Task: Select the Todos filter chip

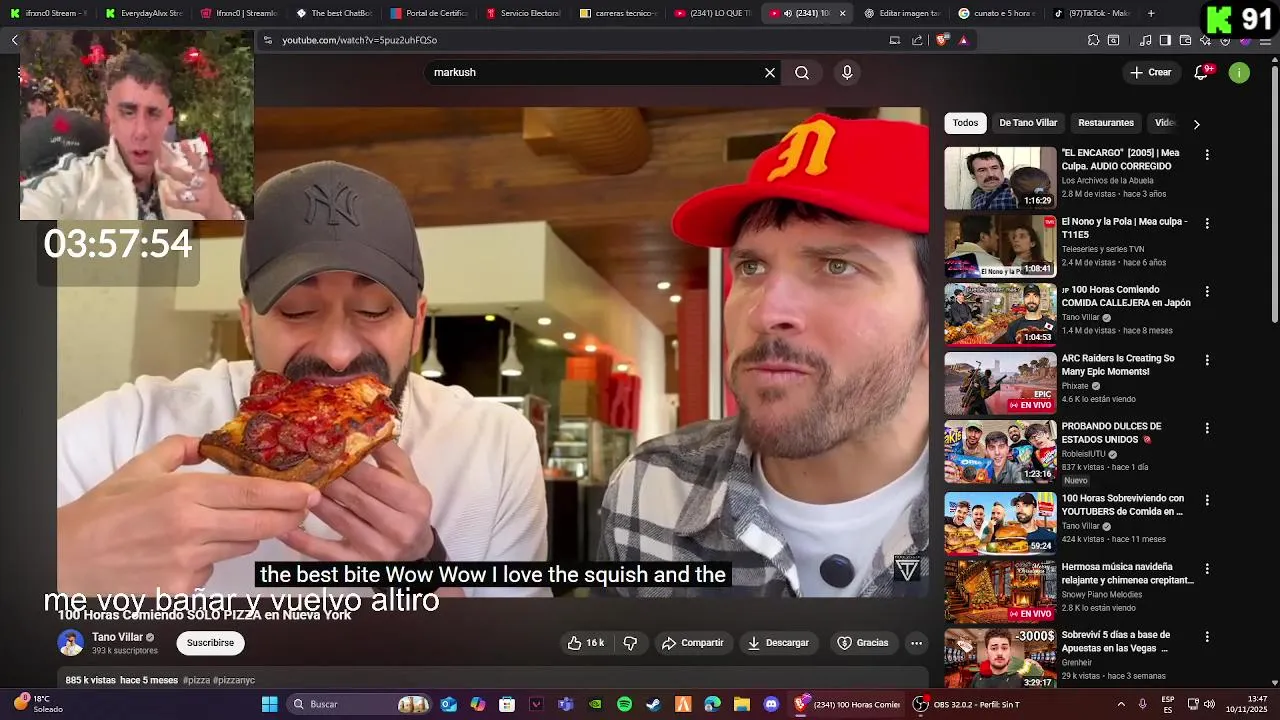Action: [965, 123]
